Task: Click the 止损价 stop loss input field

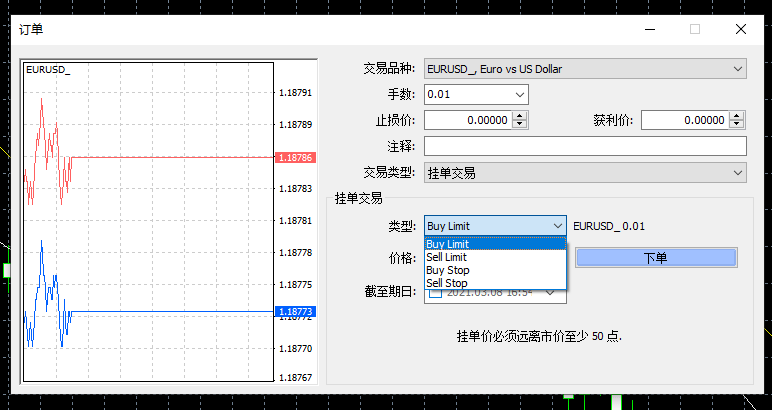Action: click(467, 120)
